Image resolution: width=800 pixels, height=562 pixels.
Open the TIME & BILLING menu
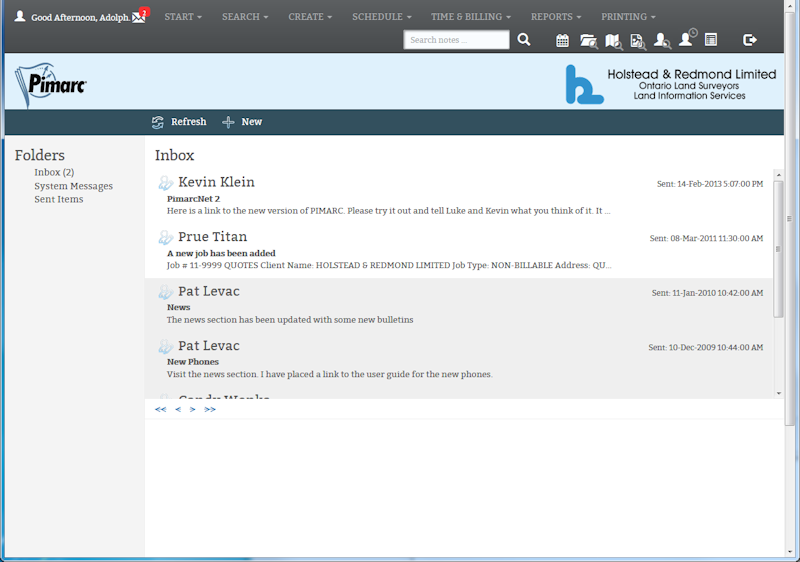point(470,17)
